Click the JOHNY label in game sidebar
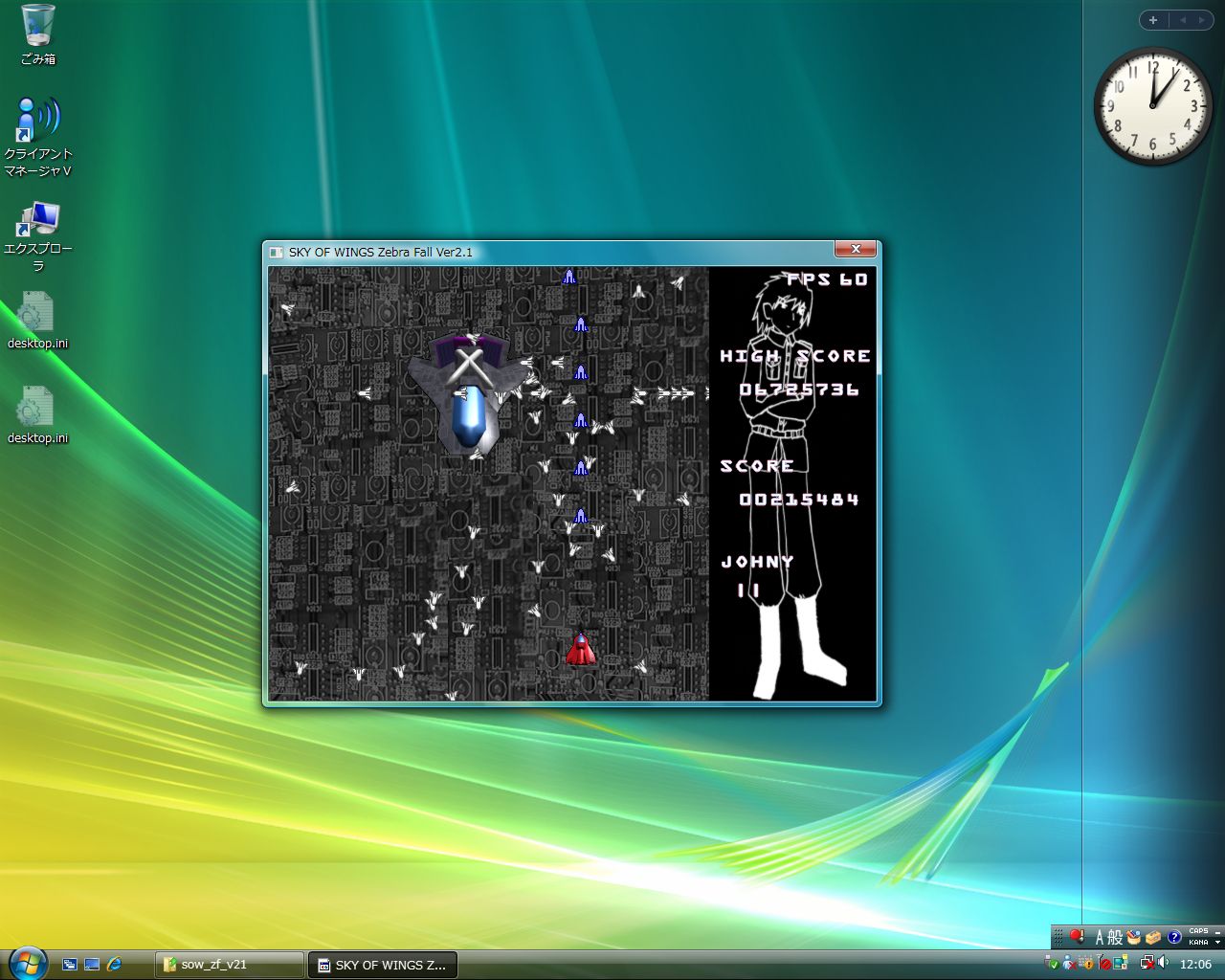This screenshot has width=1225, height=980. (x=757, y=562)
